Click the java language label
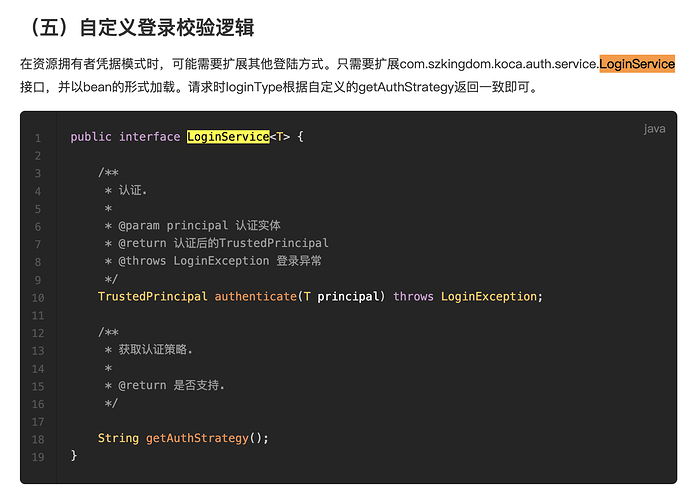690x495 pixels. [x=654, y=129]
